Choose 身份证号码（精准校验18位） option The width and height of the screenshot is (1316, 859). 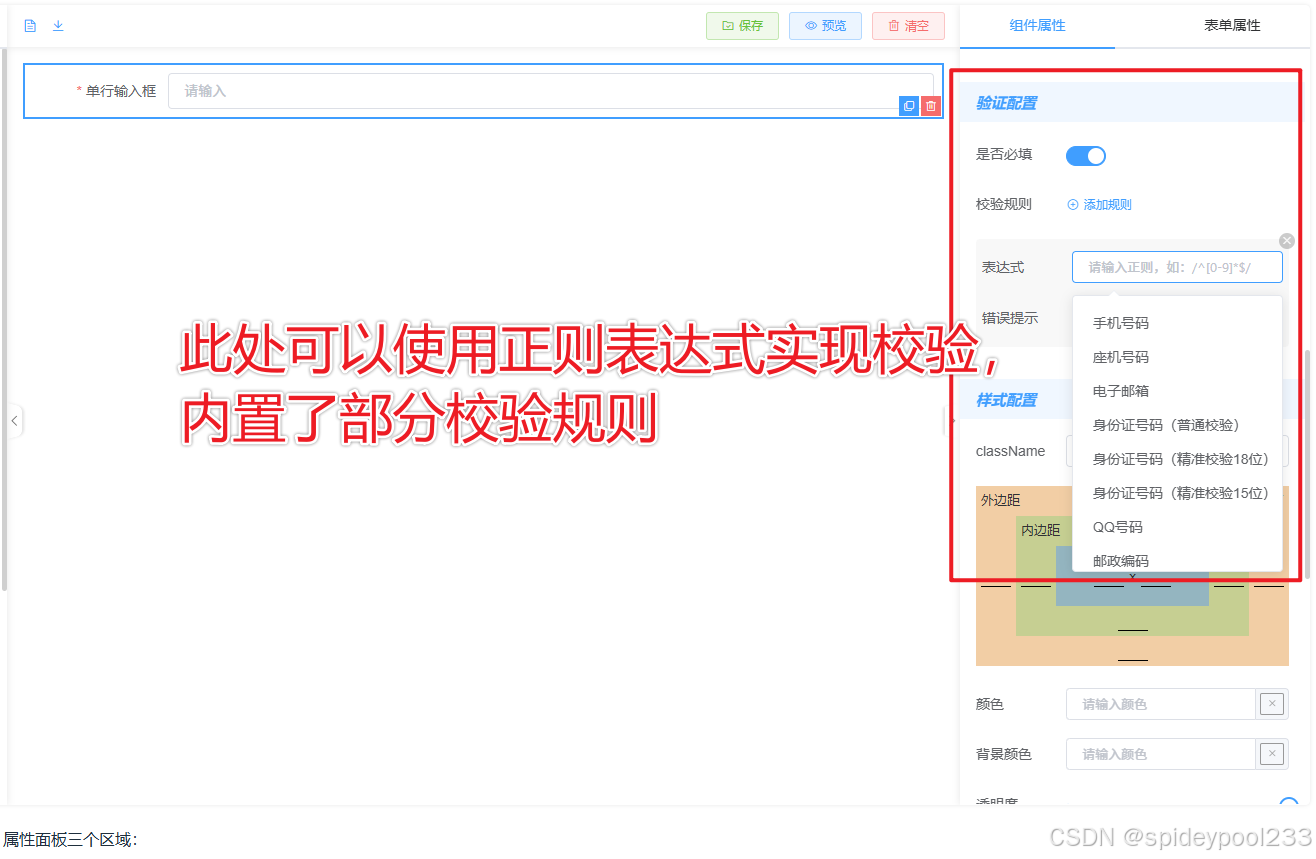click(1177, 459)
